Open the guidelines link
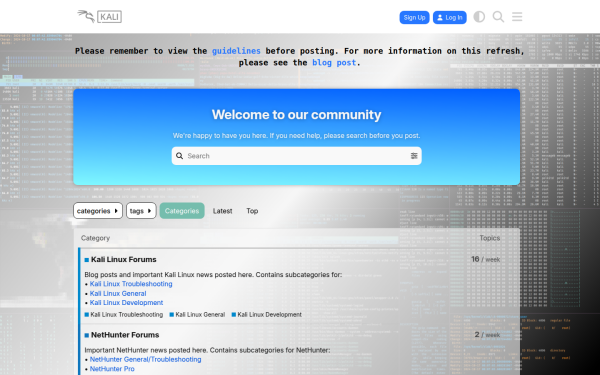 236,51
